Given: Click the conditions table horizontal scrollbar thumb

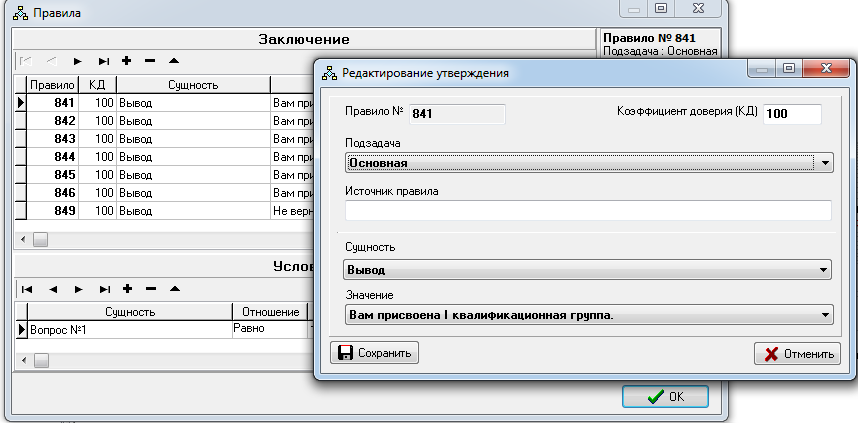Looking at the screenshot, I should (x=40, y=361).
